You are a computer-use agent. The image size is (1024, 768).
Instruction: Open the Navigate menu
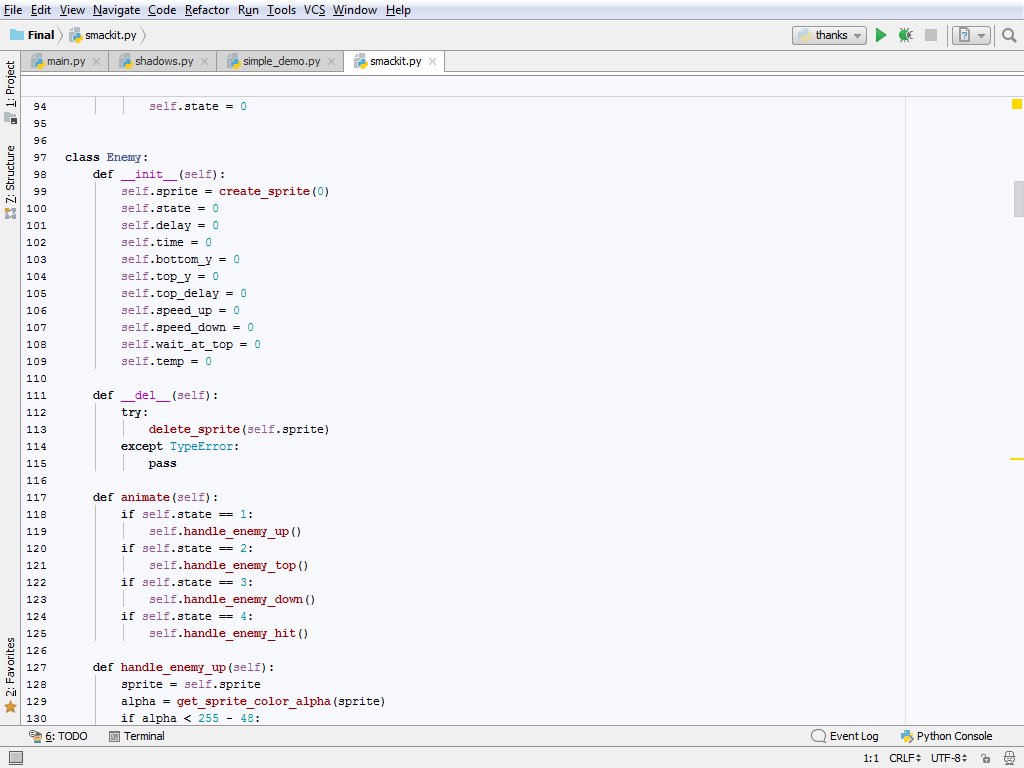[116, 10]
